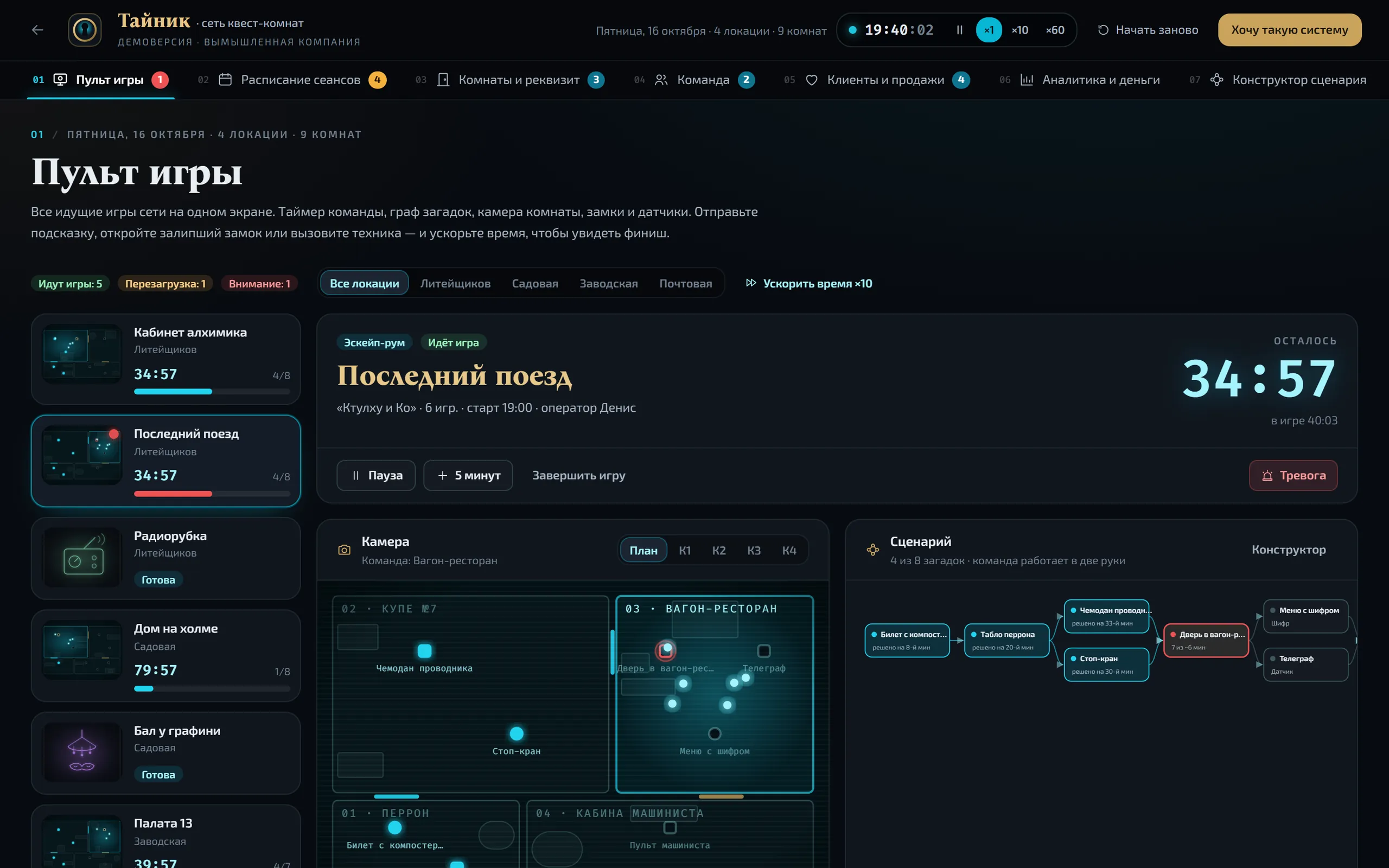Image resolution: width=1389 pixels, height=868 pixels.
Task: Click the Табло перрона scenario node
Action: click(x=1006, y=640)
